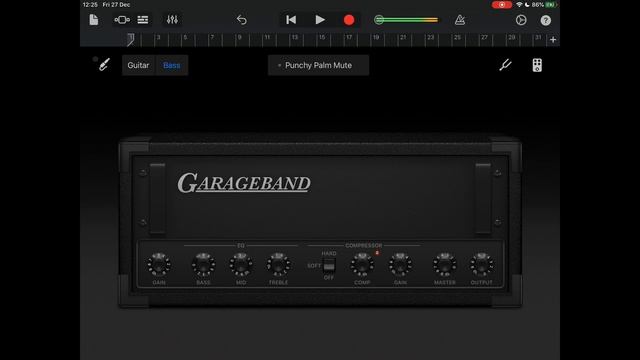Open input settings cable icon

pyautogui.click(x=104, y=64)
